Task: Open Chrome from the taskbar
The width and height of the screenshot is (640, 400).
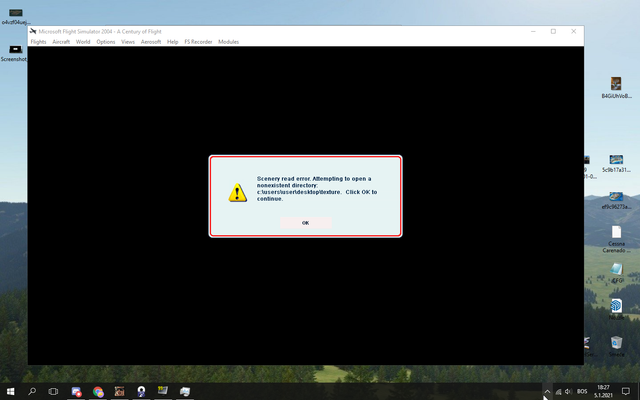Action: click(x=98, y=392)
